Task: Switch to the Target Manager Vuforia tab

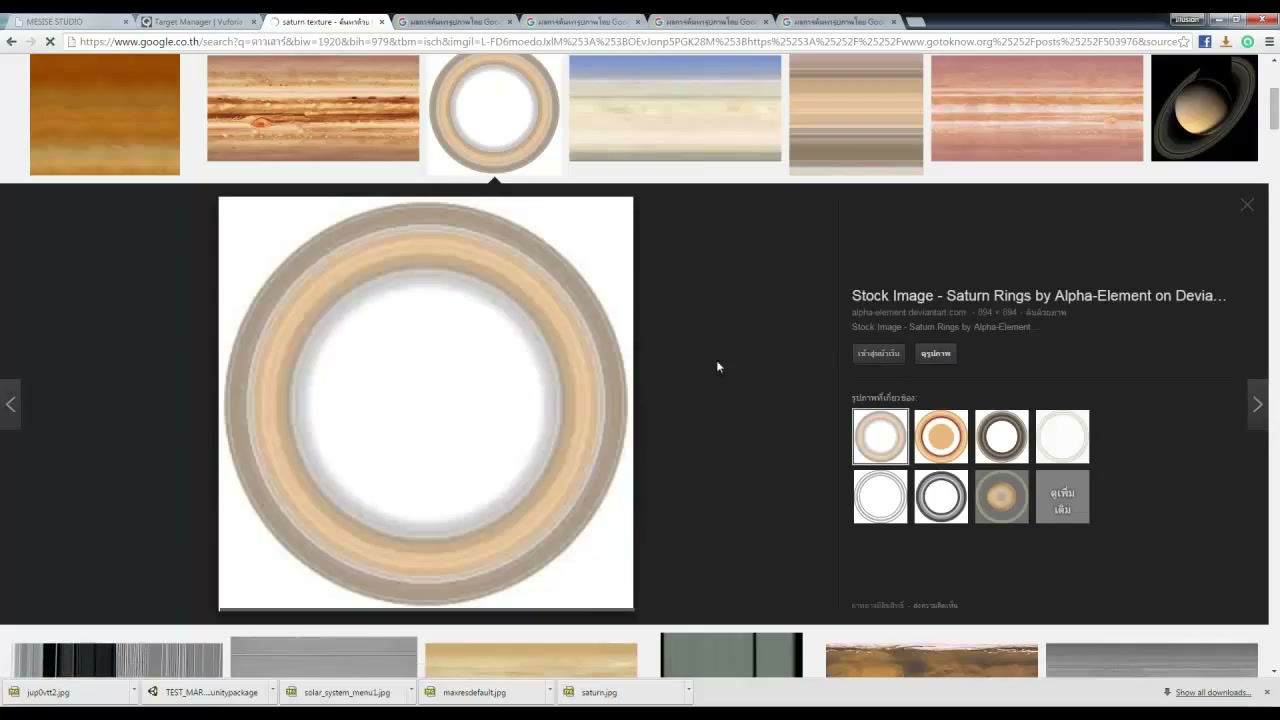Action: (x=197, y=21)
